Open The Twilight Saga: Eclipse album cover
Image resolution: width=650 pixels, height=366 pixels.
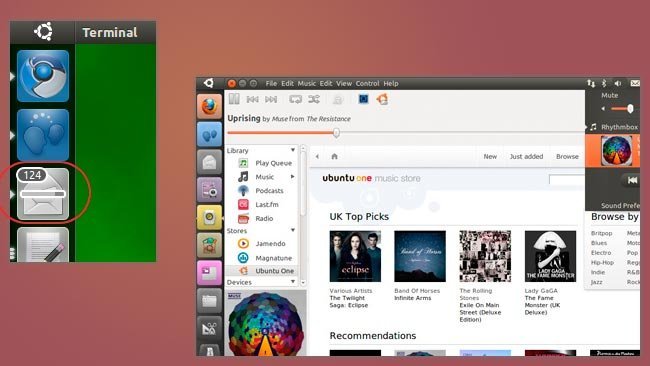point(355,256)
